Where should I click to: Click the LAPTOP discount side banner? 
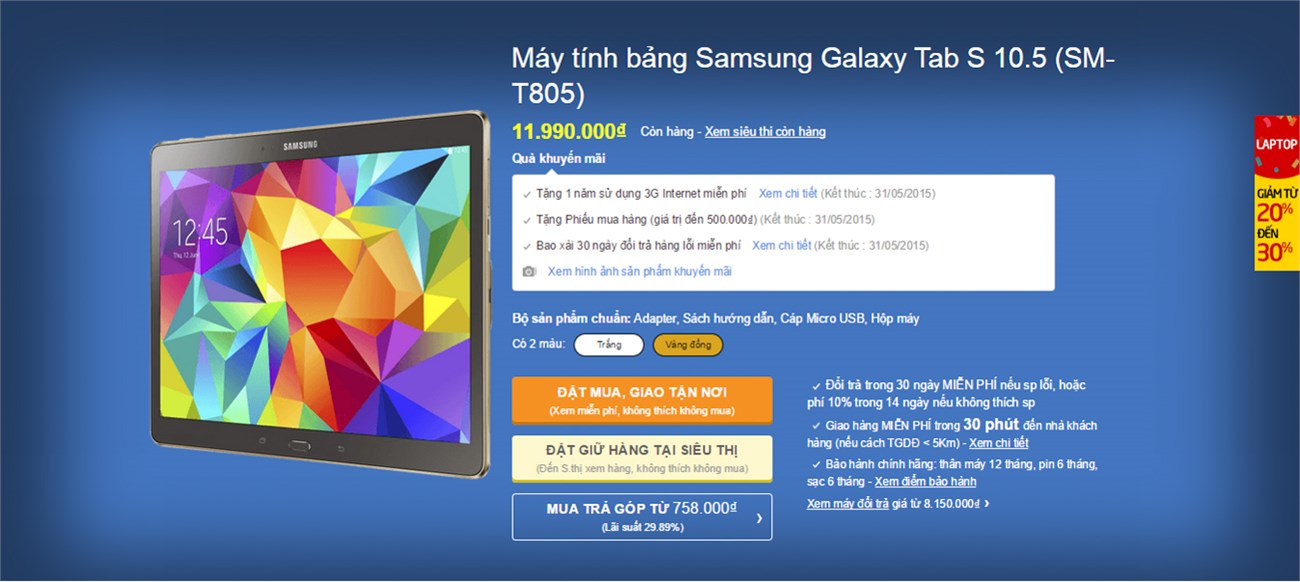[1277, 194]
